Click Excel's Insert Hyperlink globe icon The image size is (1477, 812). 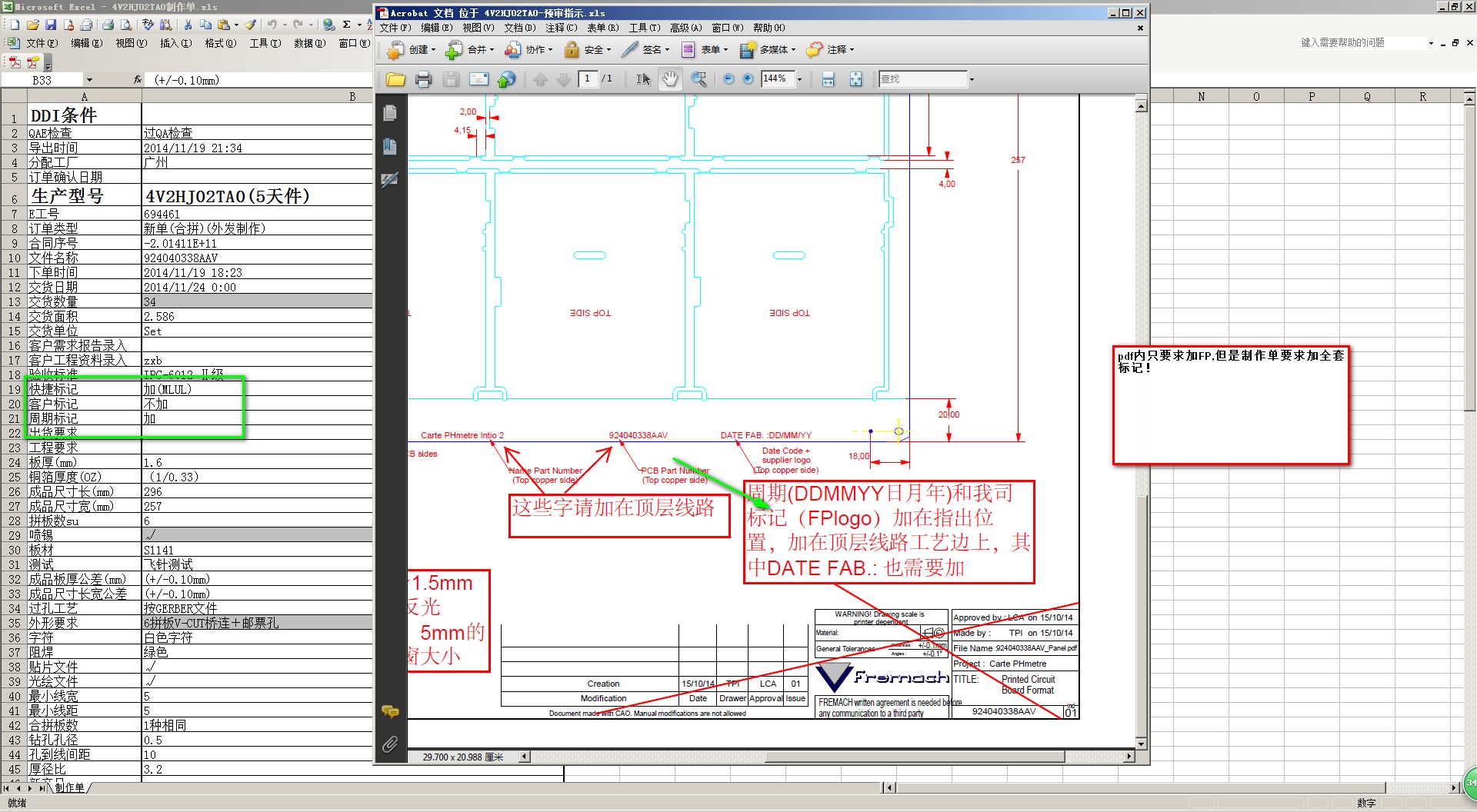click(328, 25)
